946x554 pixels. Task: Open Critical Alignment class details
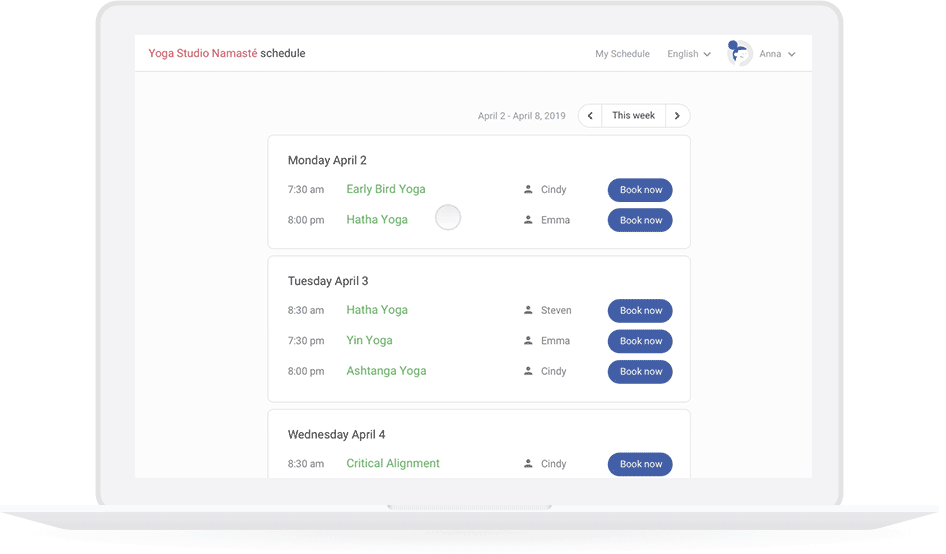(393, 464)
